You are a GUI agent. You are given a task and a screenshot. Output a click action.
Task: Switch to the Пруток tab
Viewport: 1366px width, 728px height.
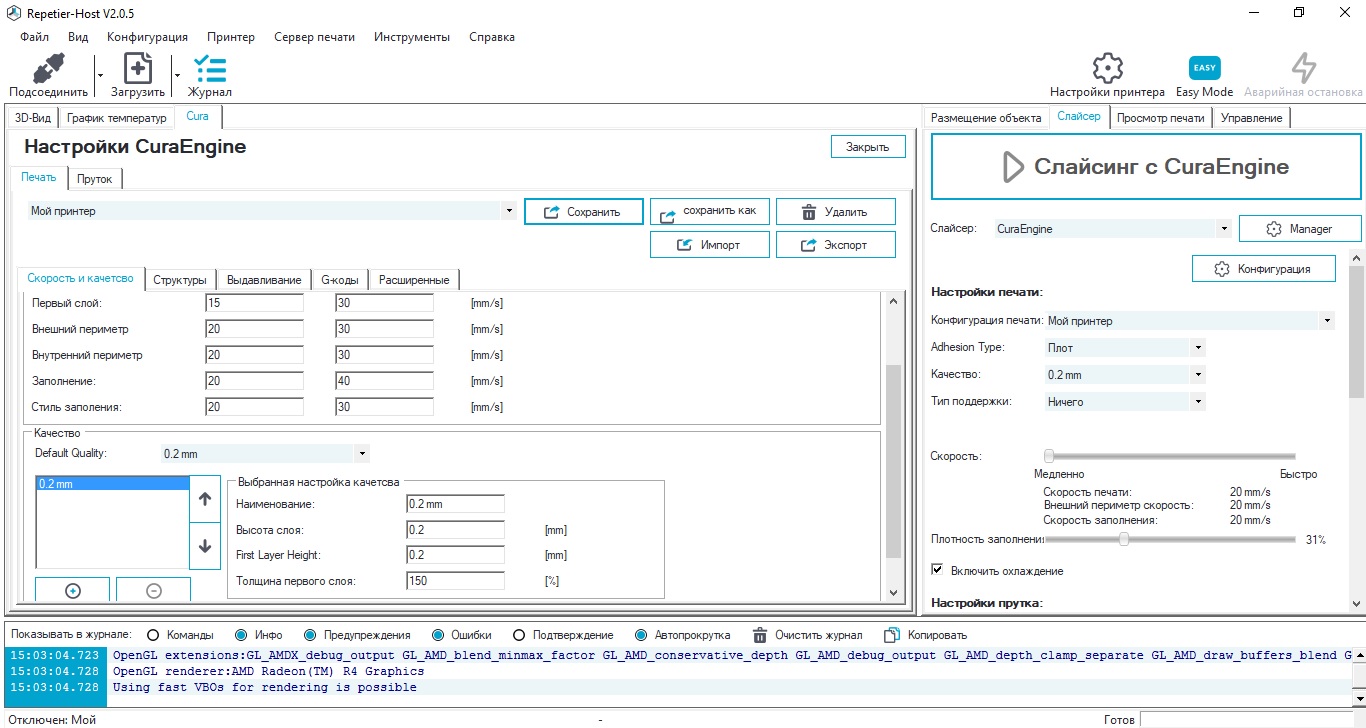click(x=95, y=179)
